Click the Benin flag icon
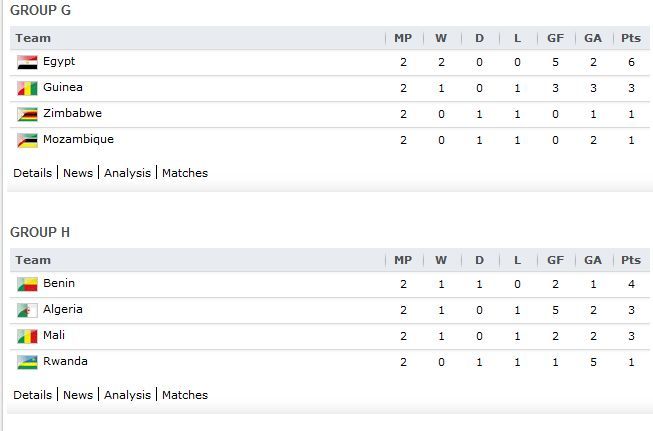 (x=27, y=284)
